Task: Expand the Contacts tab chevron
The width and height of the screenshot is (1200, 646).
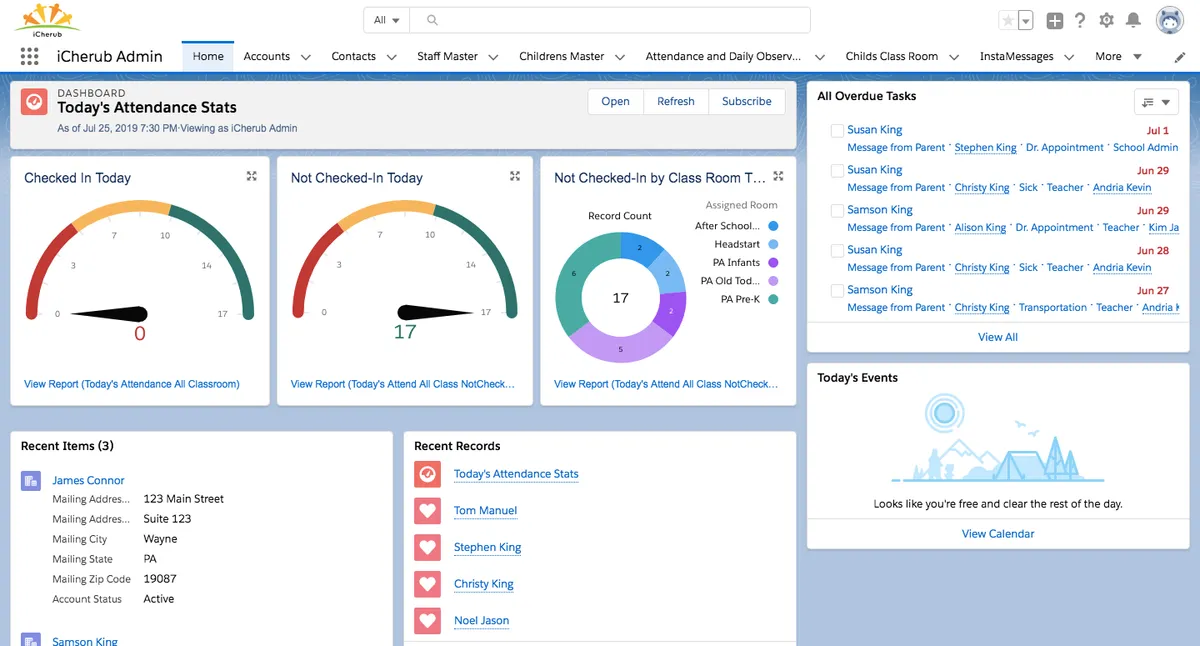Action: pos(392,57)
